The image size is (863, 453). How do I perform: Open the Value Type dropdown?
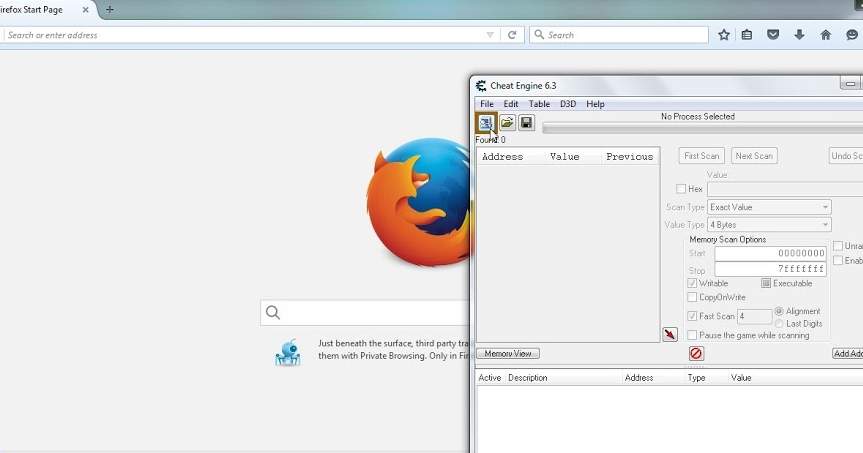[769, 225]
